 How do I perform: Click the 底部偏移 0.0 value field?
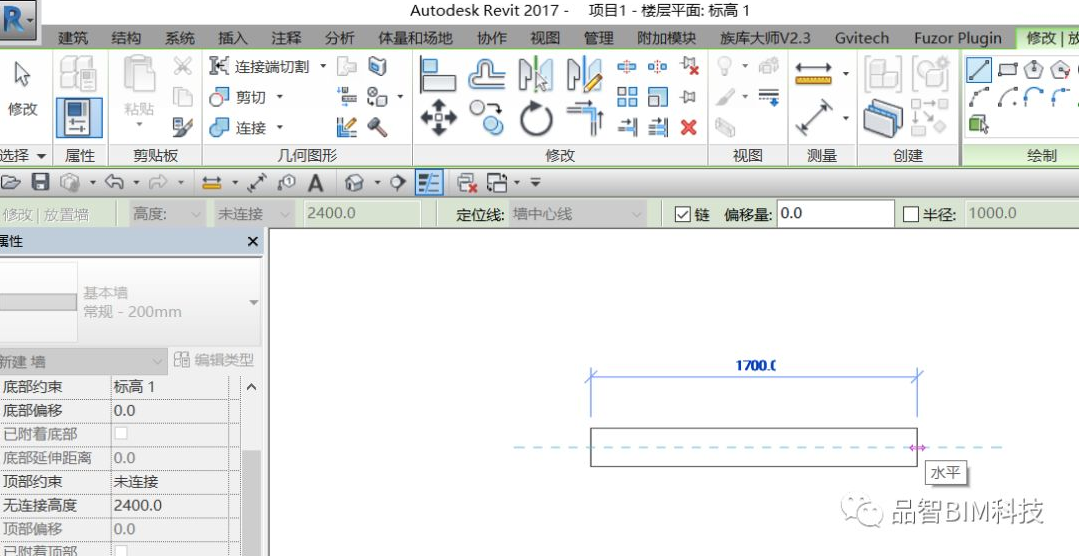pos(169,410)
